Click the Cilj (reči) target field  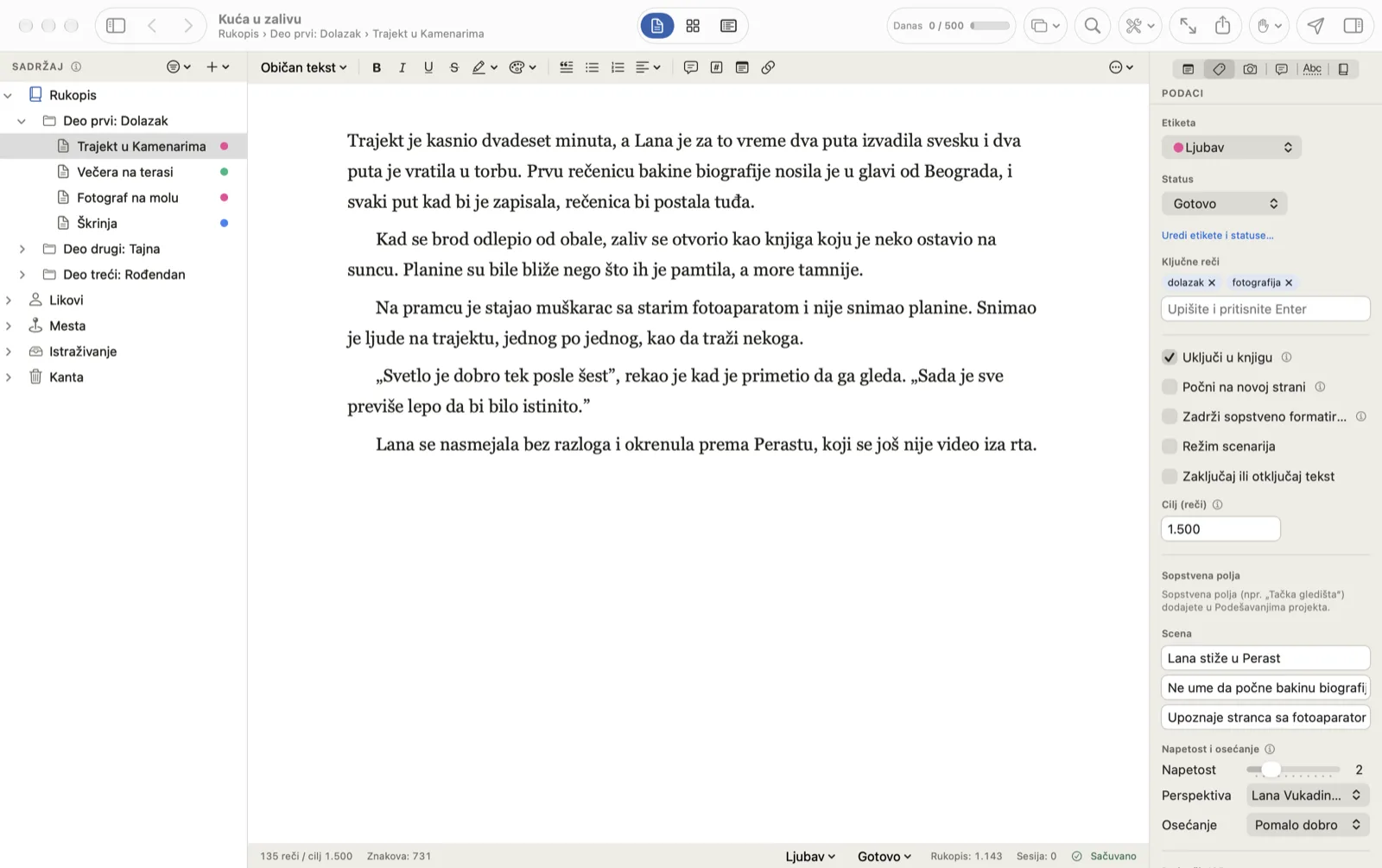[1220, 529]
